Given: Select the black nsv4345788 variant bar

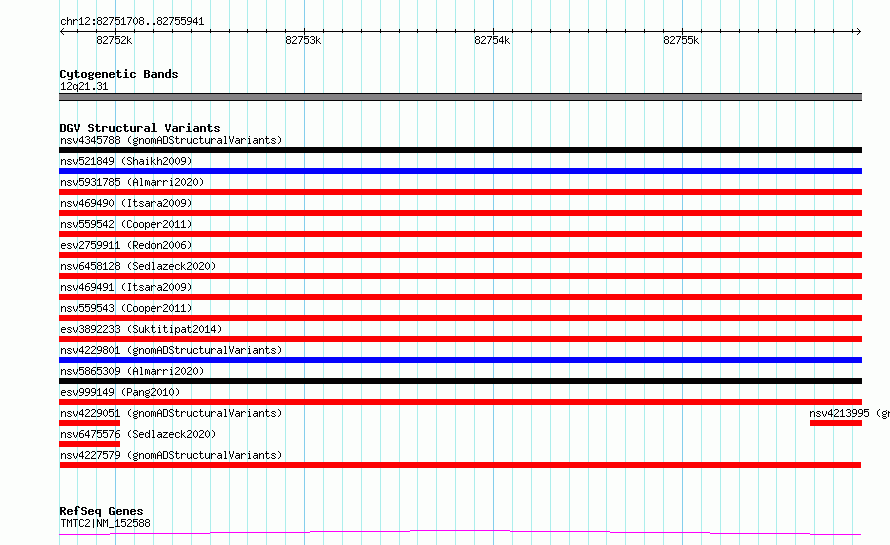Looking at the screenshot, I should click(460, 150).
